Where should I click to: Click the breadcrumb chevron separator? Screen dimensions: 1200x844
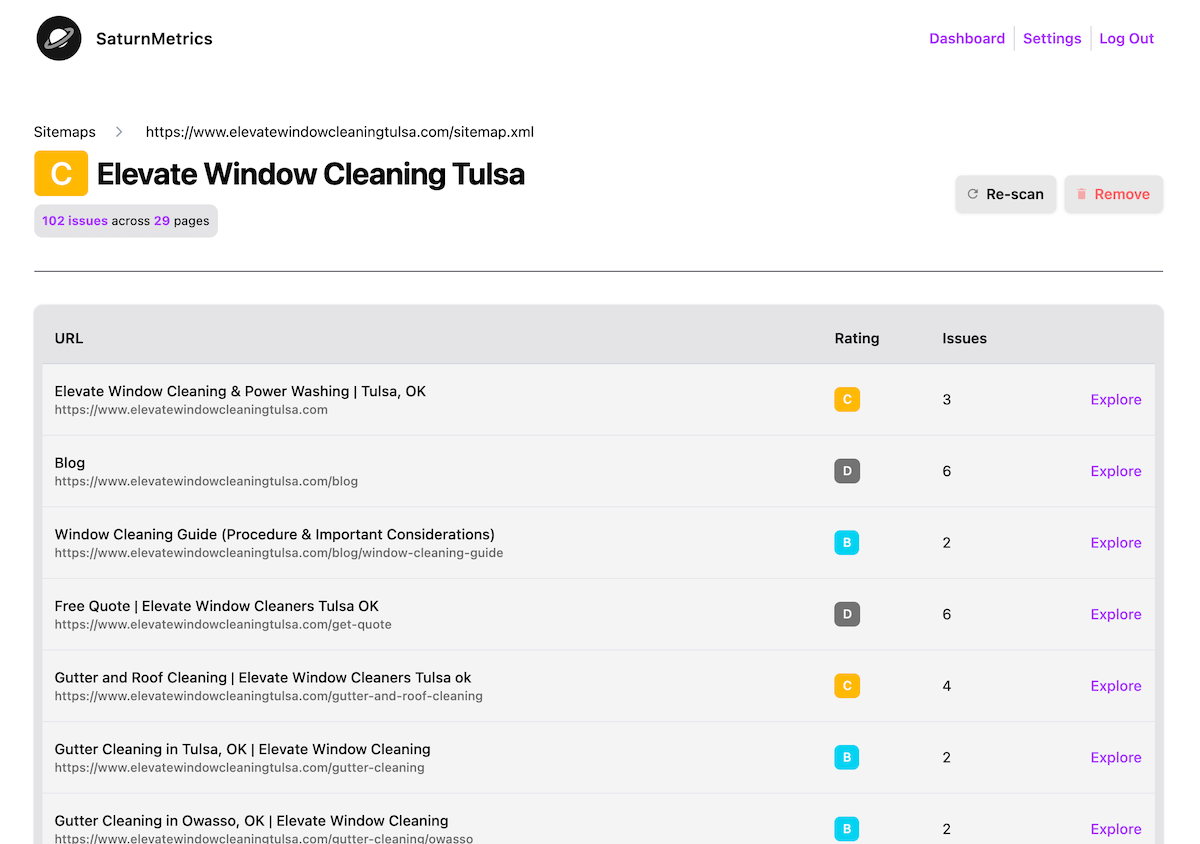click(x=119, y=132)
